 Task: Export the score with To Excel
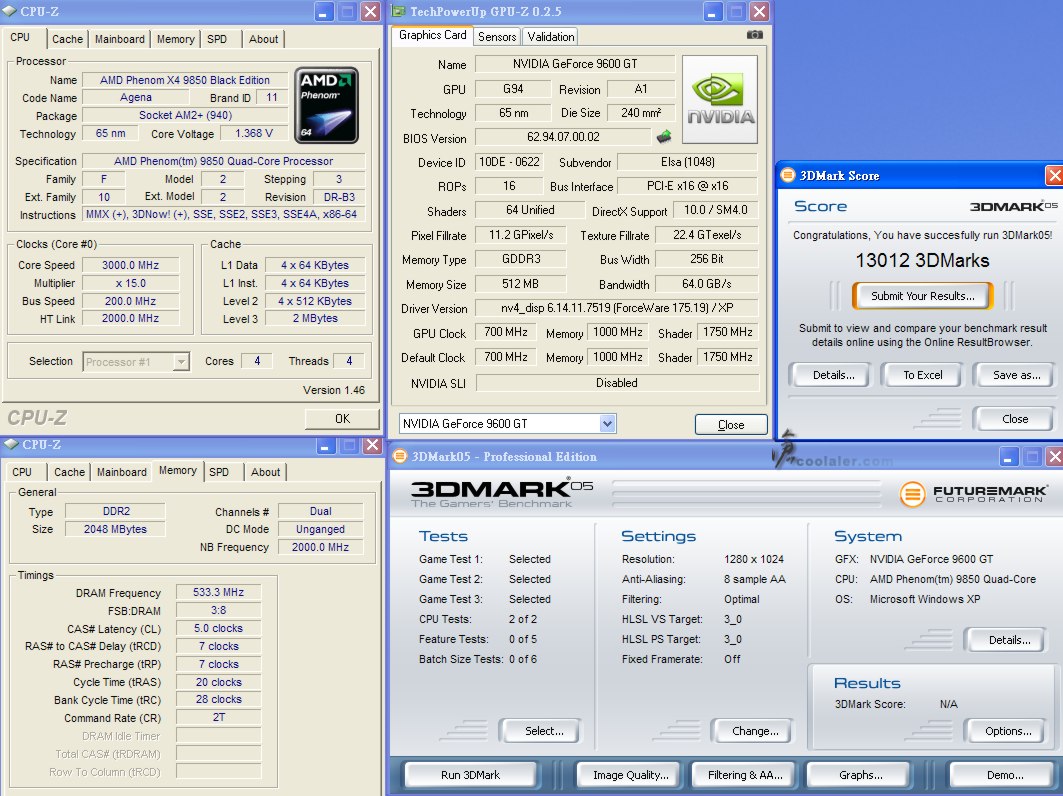click(x=922, y=375)
